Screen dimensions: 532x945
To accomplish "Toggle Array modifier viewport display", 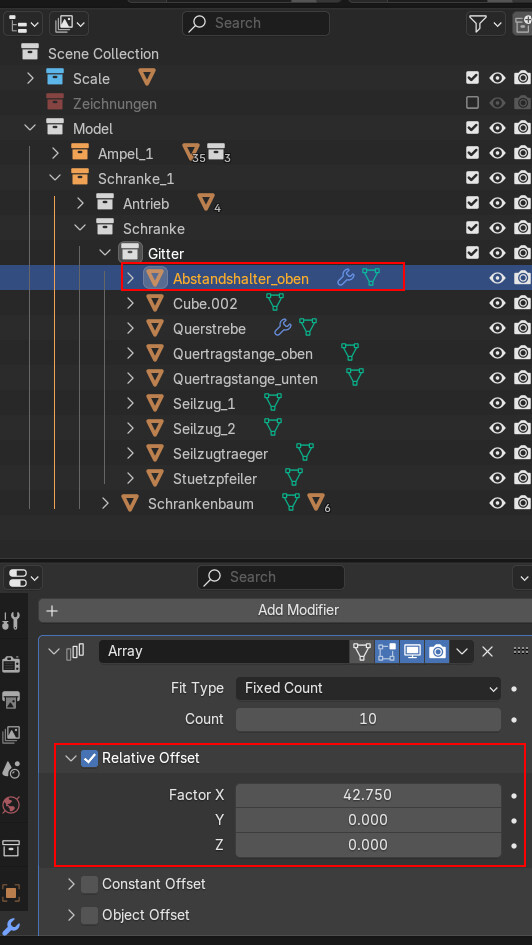I will (412, 651).
